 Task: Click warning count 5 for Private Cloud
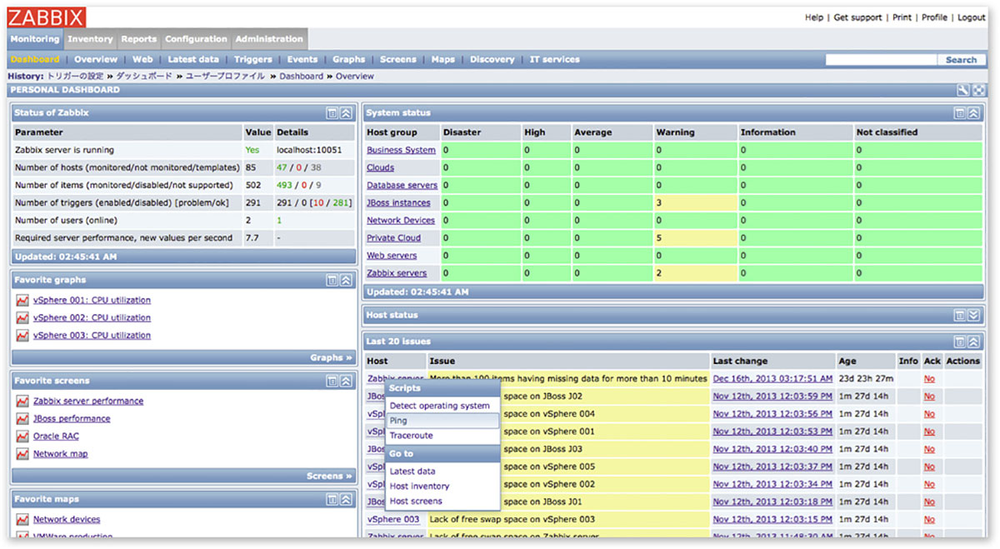659,238
